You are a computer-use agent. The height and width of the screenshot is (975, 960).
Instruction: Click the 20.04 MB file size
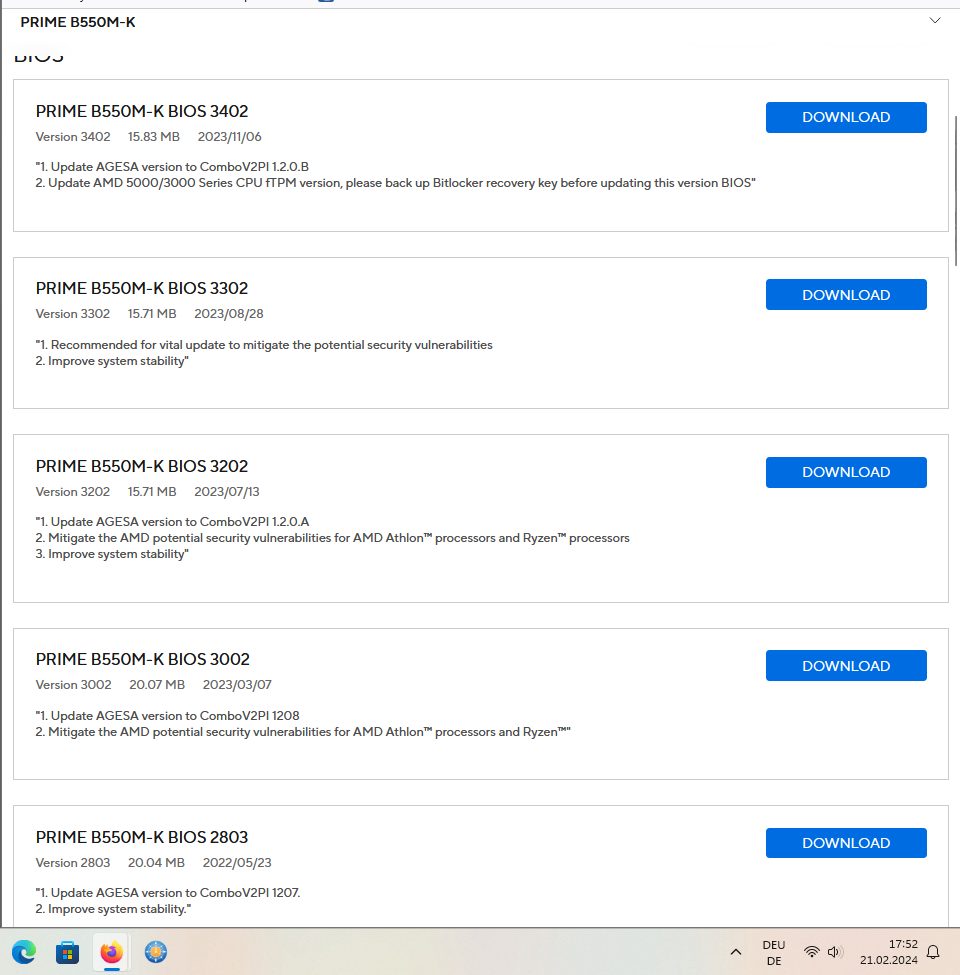tap(156, 863)
